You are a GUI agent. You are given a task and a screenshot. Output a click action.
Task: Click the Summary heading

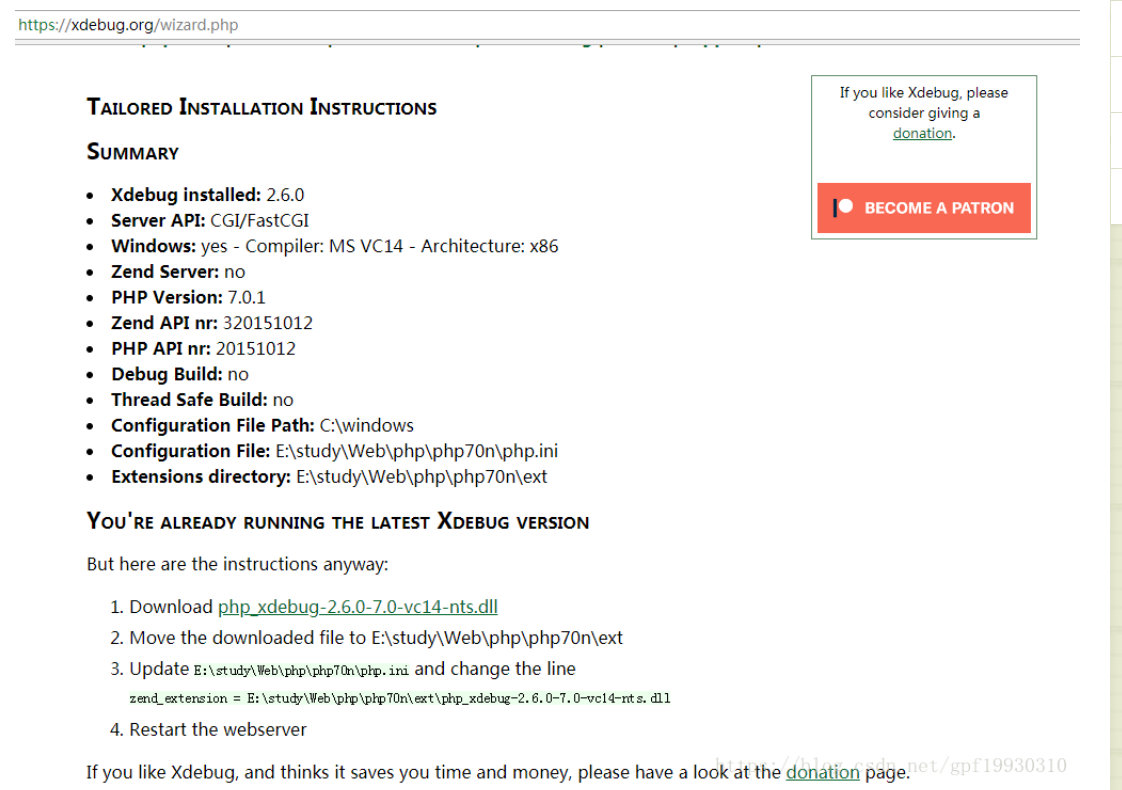pyautogui.click(x=132, y=152)
